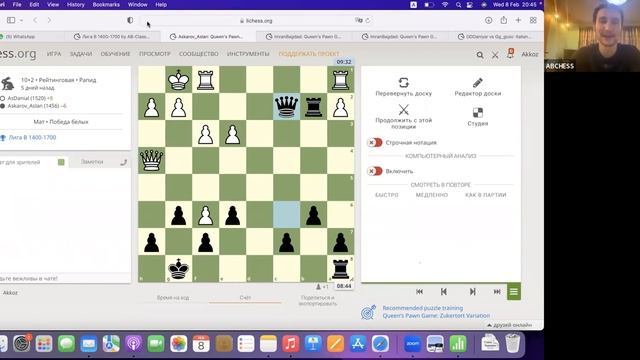Toggle computer analysis Включить switch
This screenshot has height=360, width=640.
tap(375, 171)
